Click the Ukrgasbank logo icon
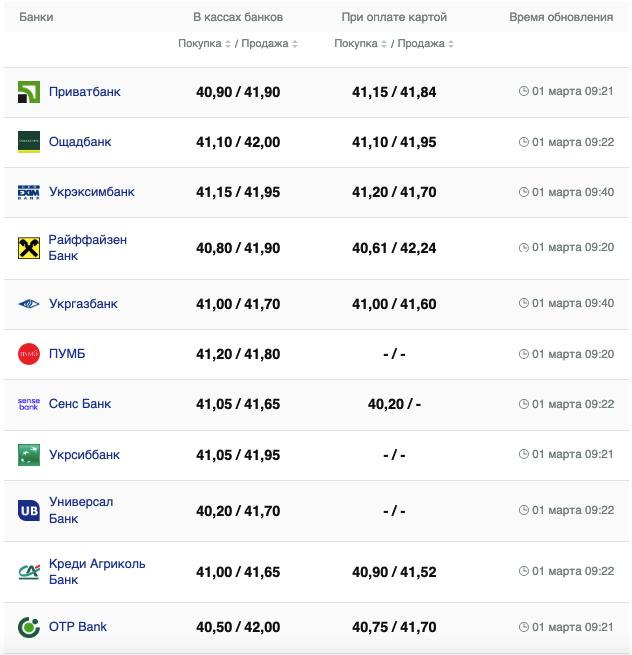 (x=29, y=304)
